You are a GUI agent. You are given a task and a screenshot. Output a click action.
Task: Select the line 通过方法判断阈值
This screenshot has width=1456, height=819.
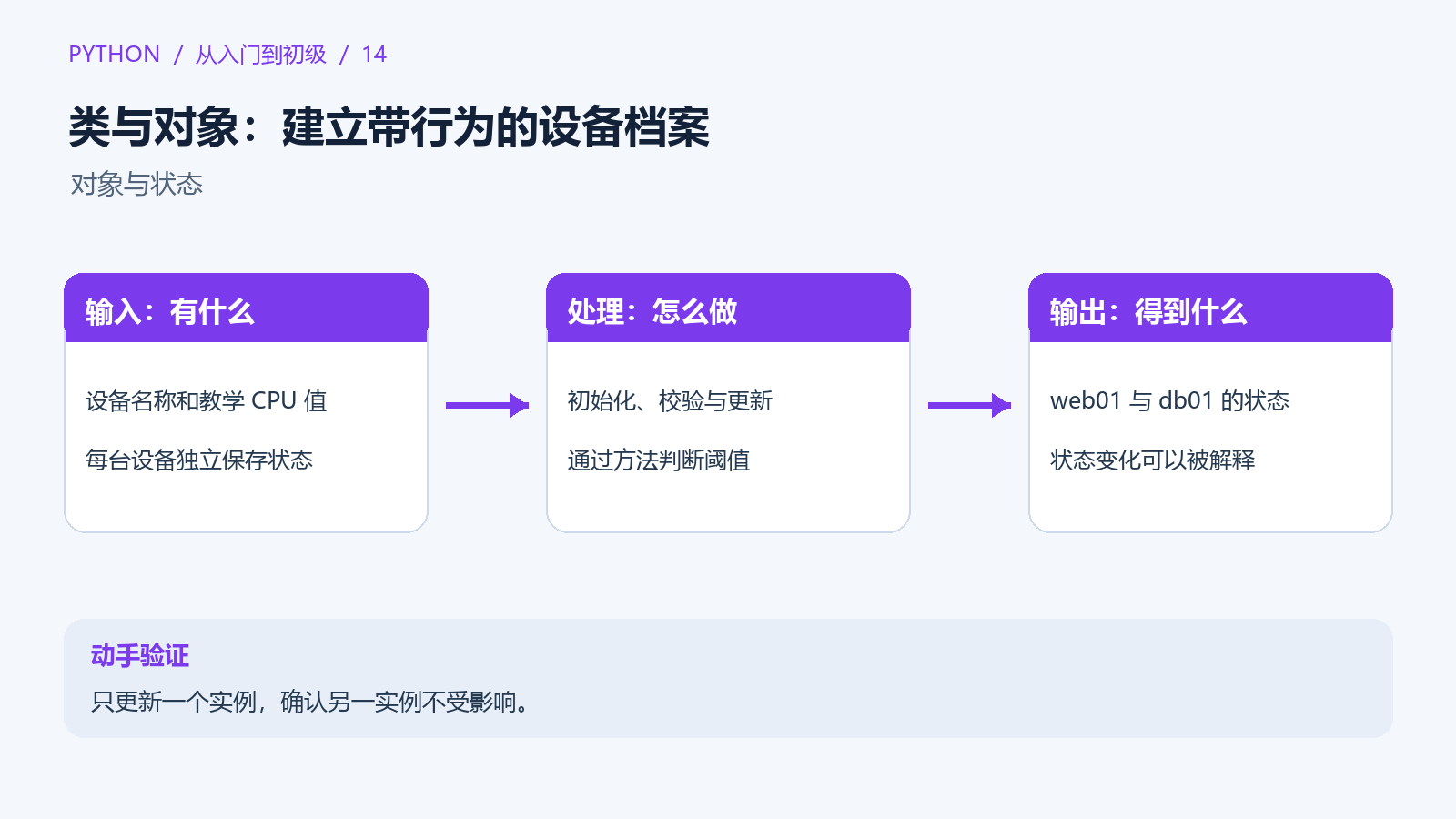[x=659, y=460]
